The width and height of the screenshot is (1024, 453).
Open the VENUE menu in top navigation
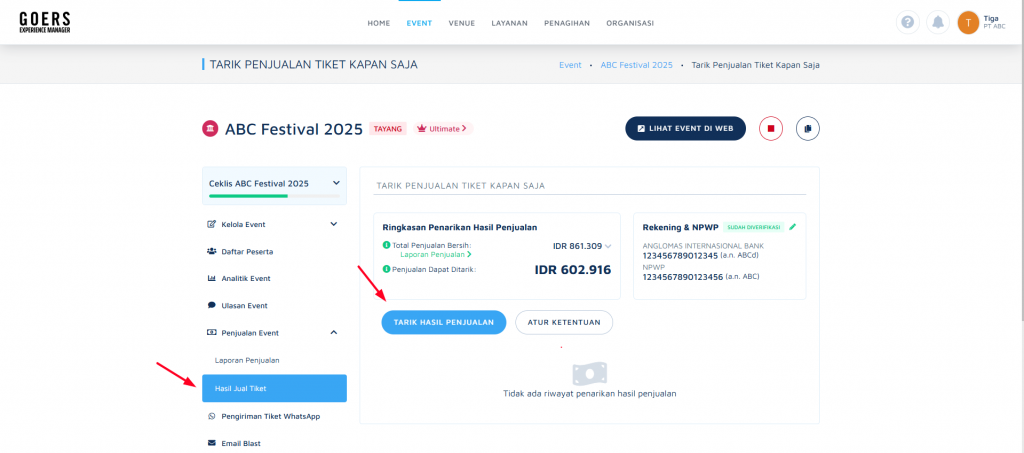[462, 23]
